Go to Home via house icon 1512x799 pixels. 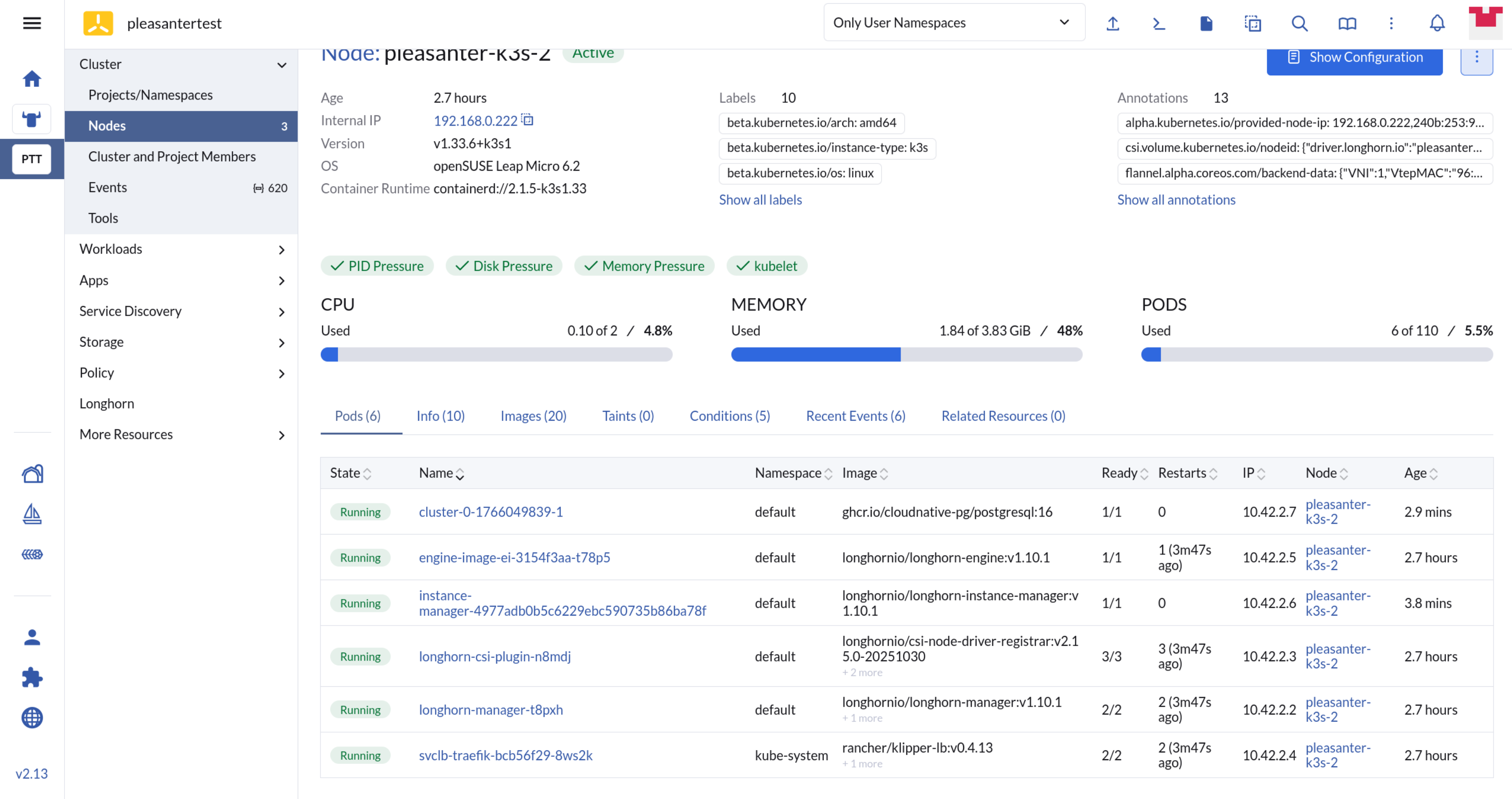(x=32, y=79)
